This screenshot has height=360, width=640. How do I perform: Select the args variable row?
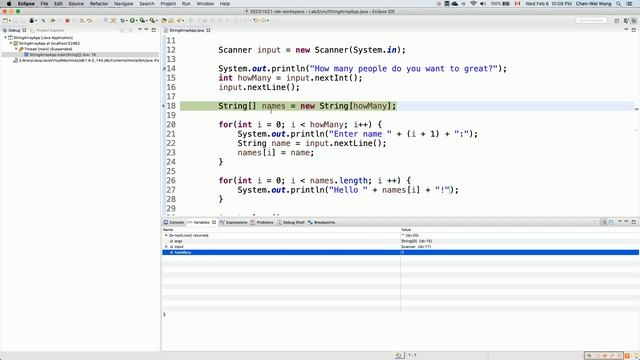click(x=400, y=241)
